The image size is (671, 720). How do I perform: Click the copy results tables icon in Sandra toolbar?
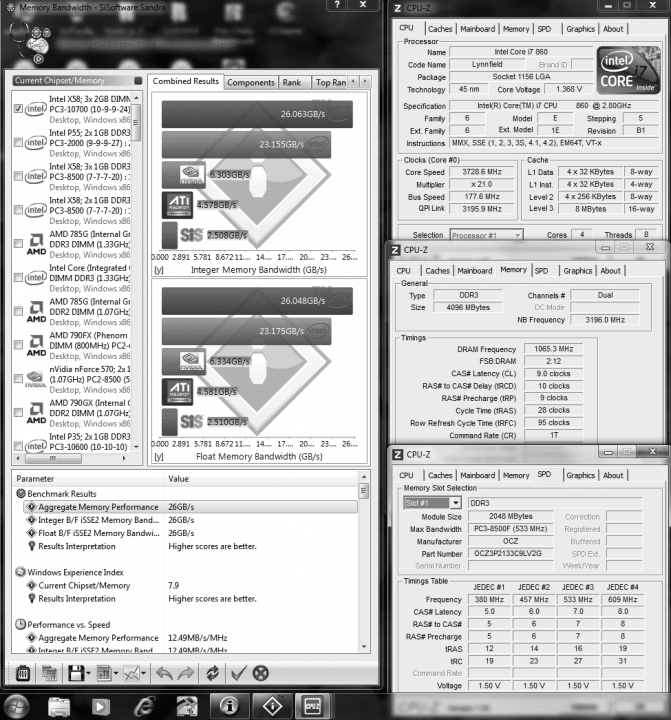click(49, 674)
